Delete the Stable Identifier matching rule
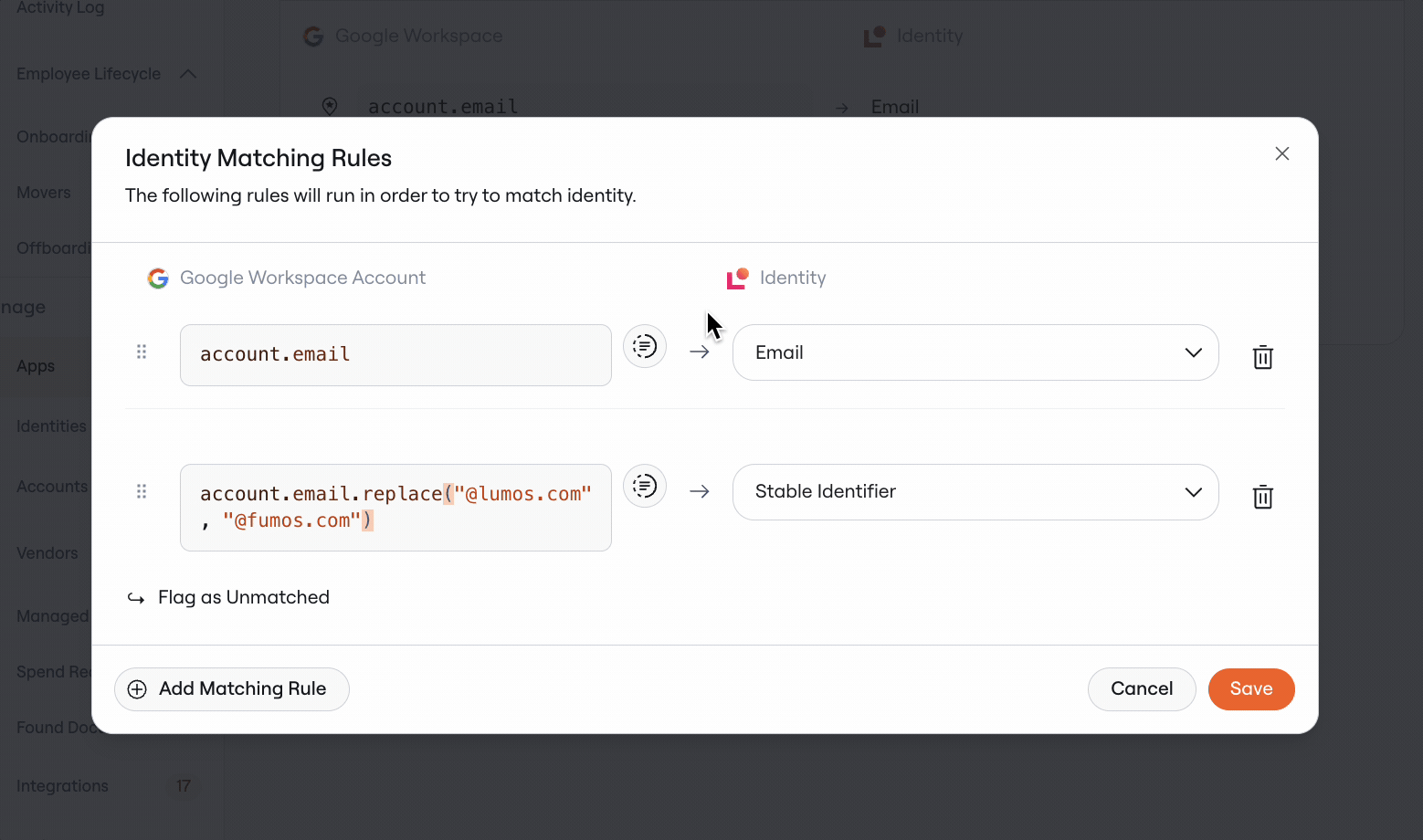This screenshot has height=840, width=1423. [1262, 497]
